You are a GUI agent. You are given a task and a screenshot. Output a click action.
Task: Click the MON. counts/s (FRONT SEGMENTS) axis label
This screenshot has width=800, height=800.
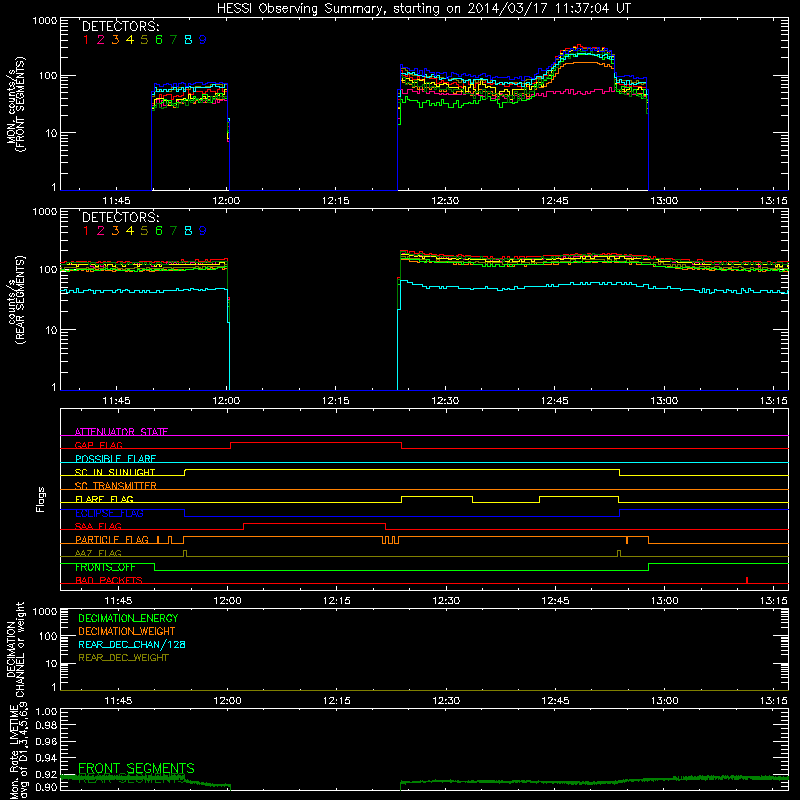point(16,104)
